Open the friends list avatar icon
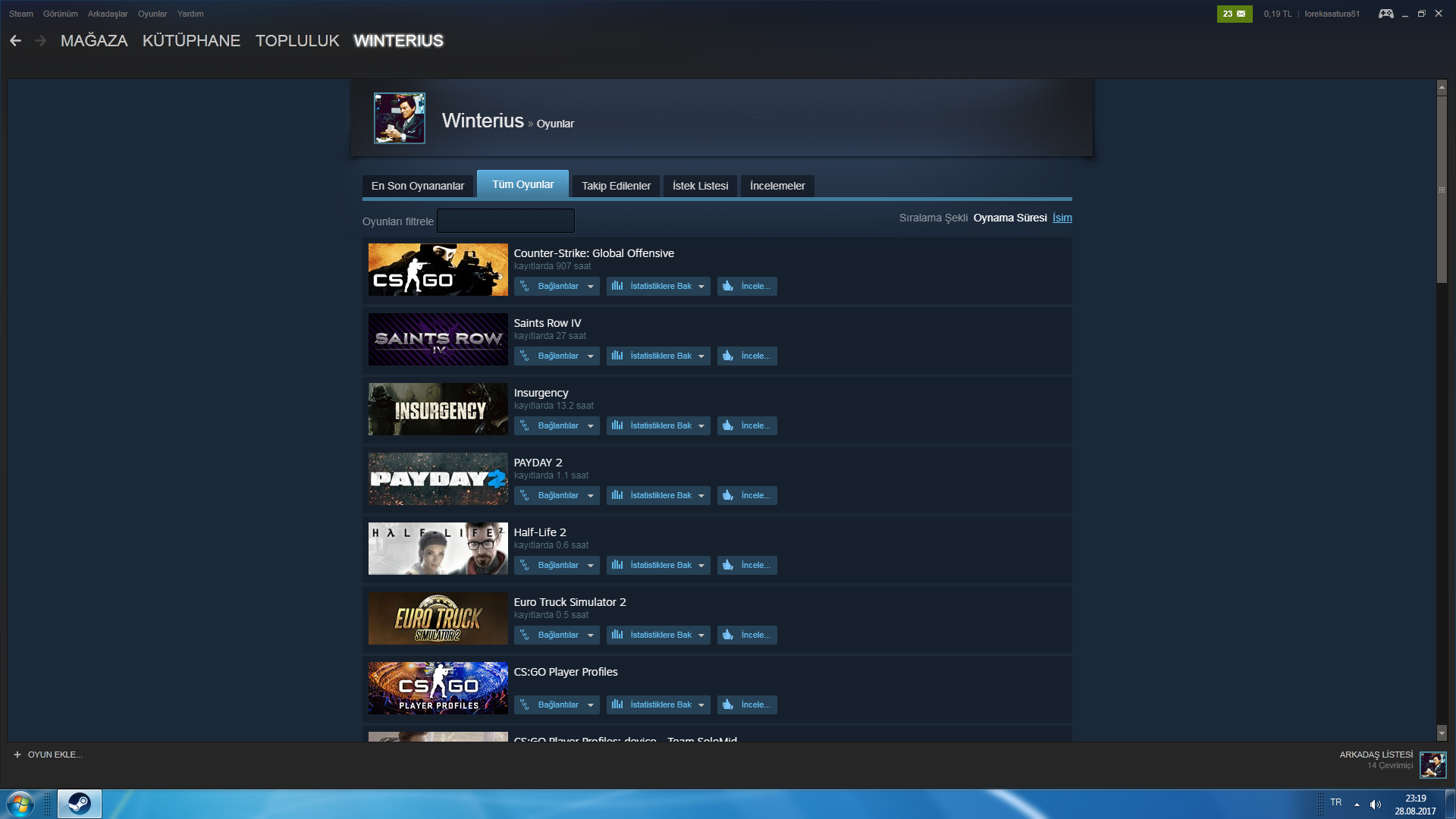The width and height of the screenshot is (1456, 819). [x=1432, y=764]
